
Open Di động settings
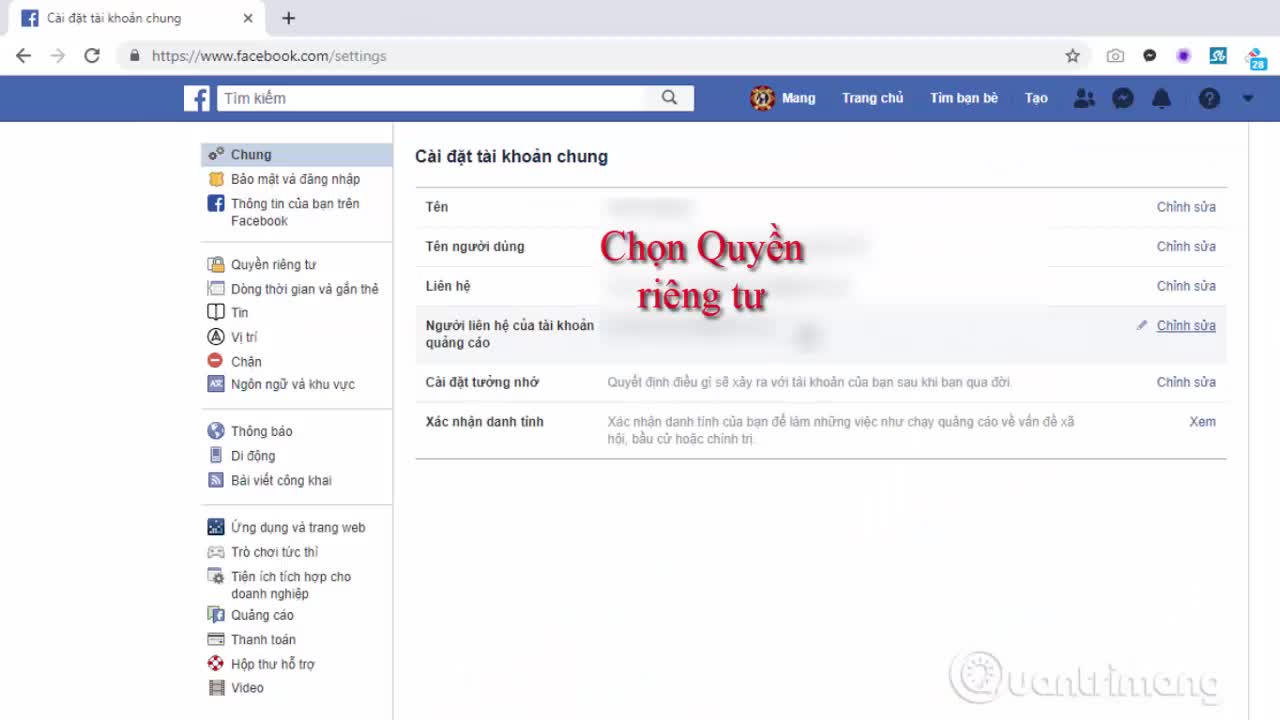tap(252, 456)
